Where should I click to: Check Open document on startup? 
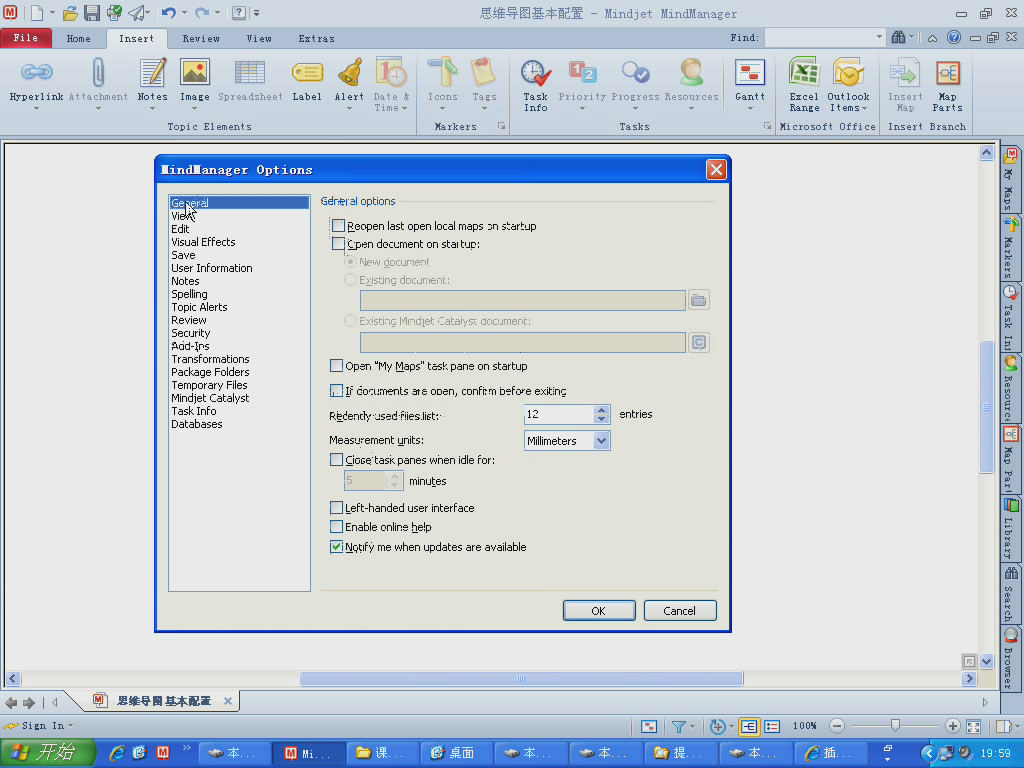coord(338,244)
